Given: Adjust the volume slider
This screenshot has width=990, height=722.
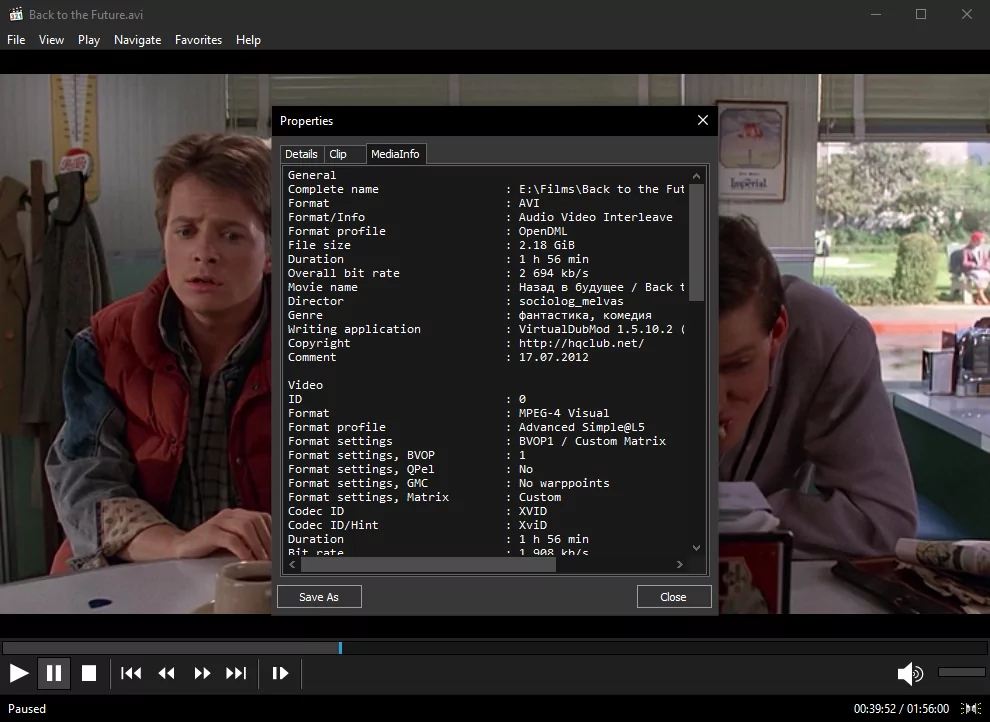Looking at the screenshot, I should 962,672.
